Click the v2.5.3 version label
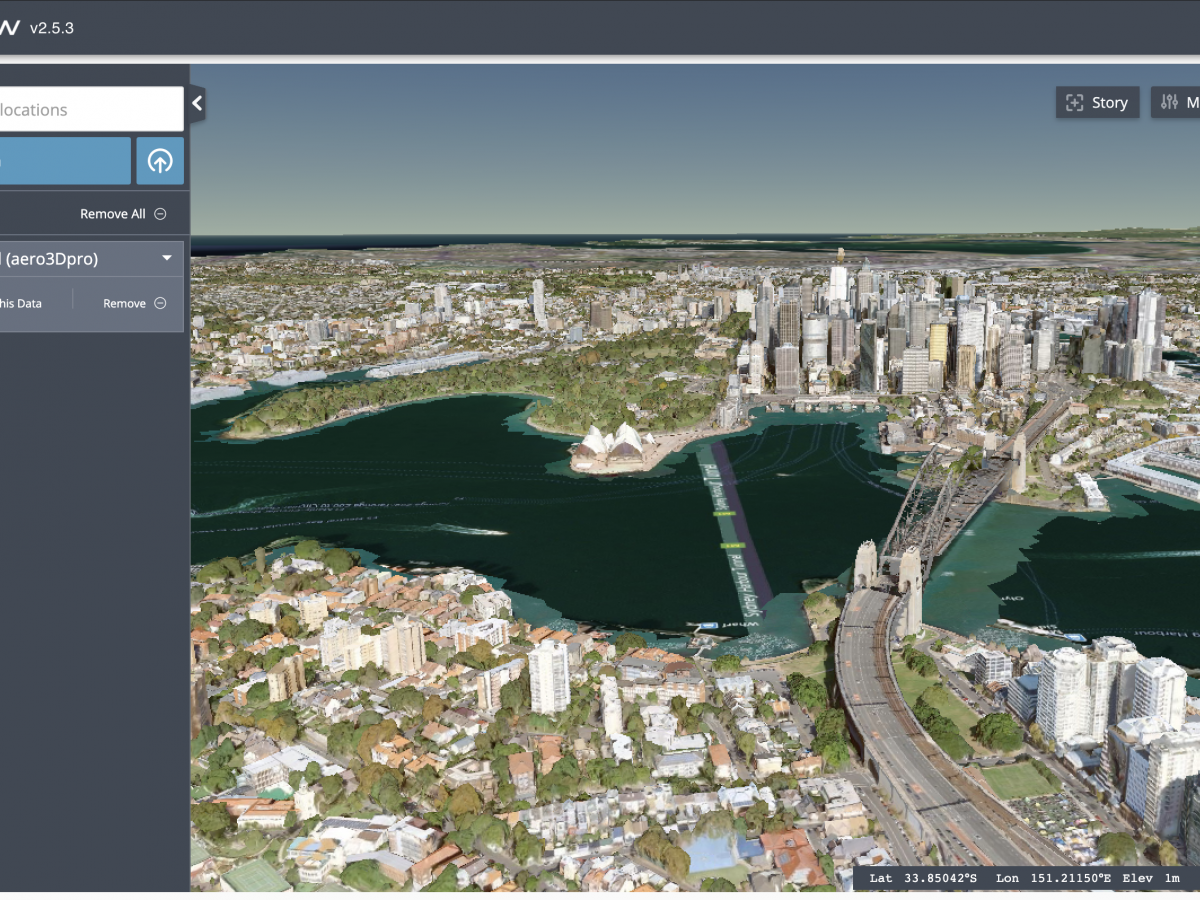The width and height of the screenshot is (1200, 900). [51, 28]
